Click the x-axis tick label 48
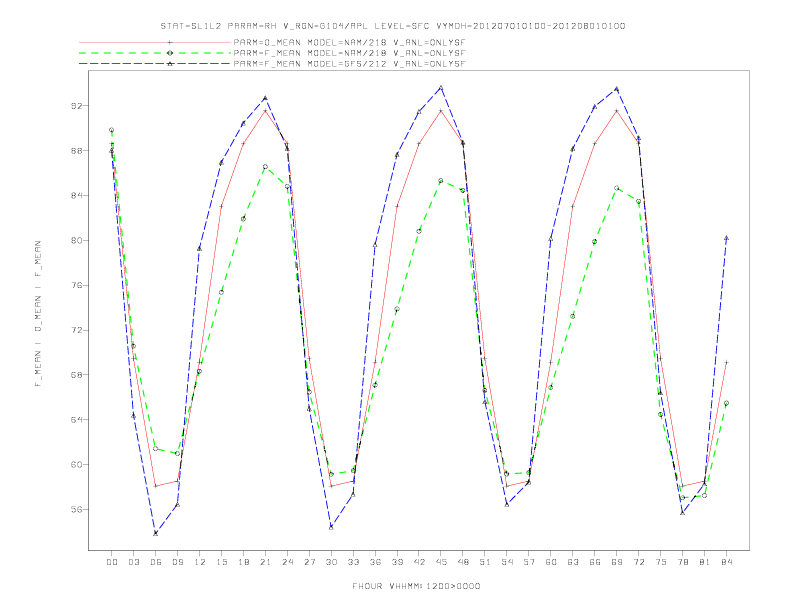The width and height of the screenshot is (792, 612). point(463,562)
